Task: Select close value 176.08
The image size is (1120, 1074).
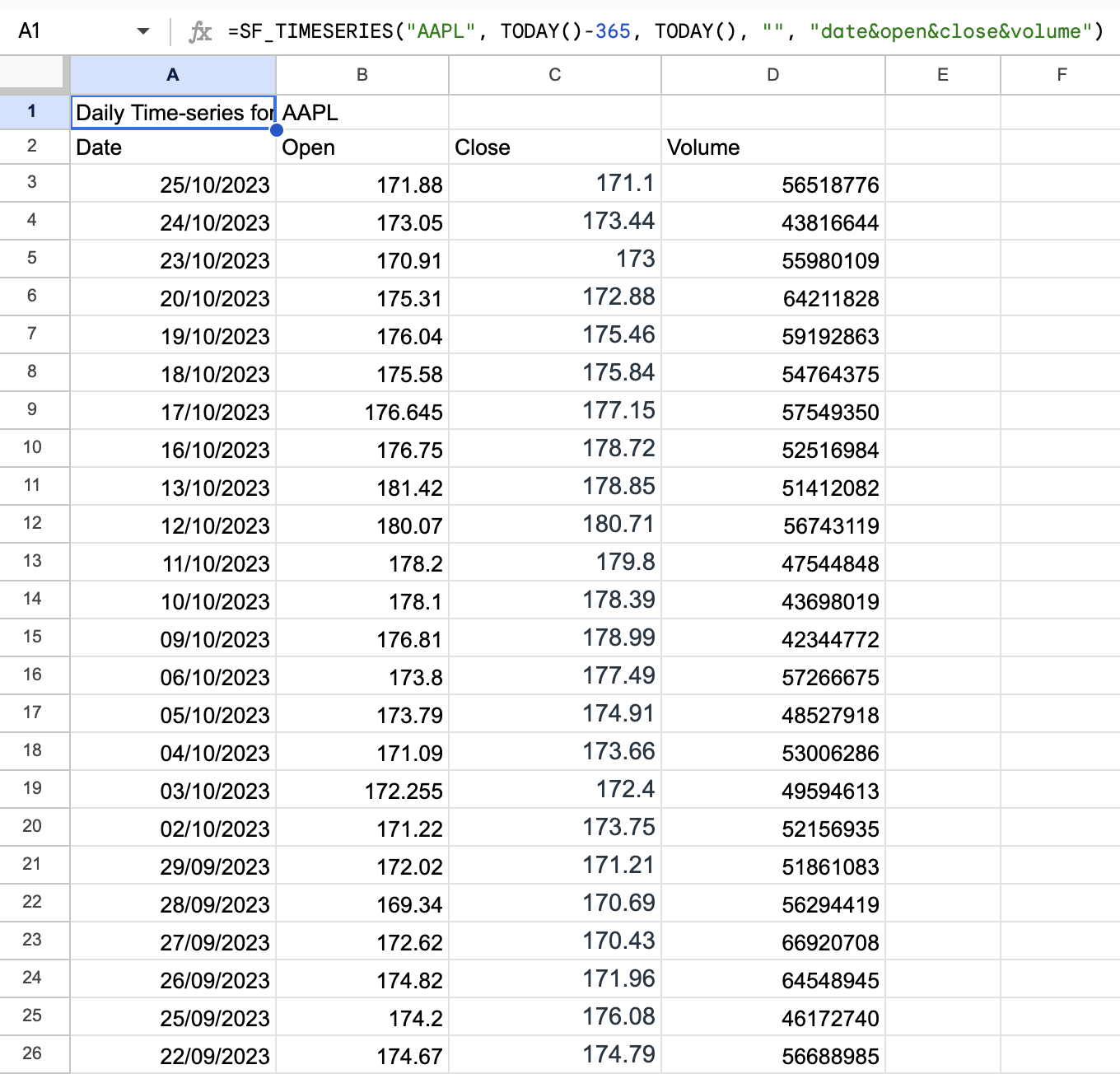Action: (555, 1016)
